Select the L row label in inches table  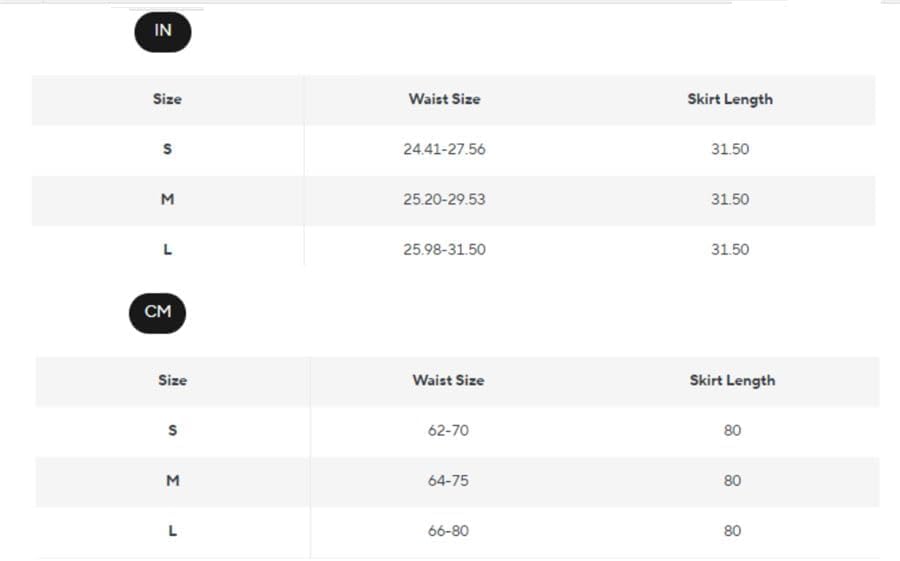[x=167, y=249]
